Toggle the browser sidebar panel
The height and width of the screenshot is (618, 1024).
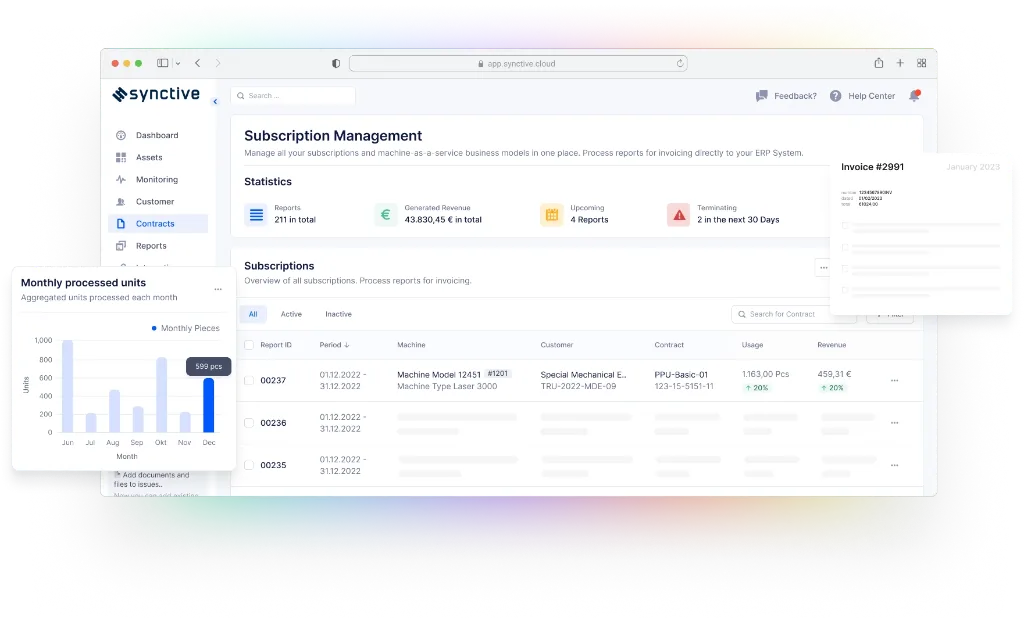tap(163, 63)
